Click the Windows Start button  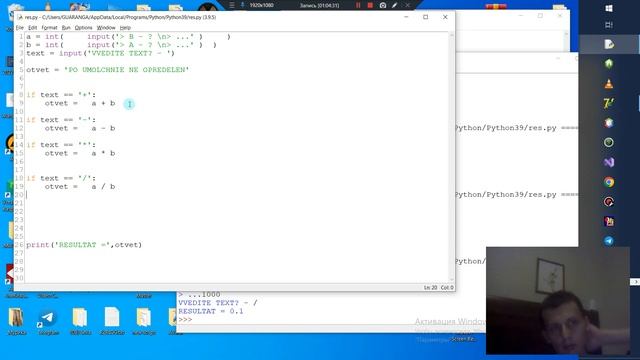click(609, 8)
